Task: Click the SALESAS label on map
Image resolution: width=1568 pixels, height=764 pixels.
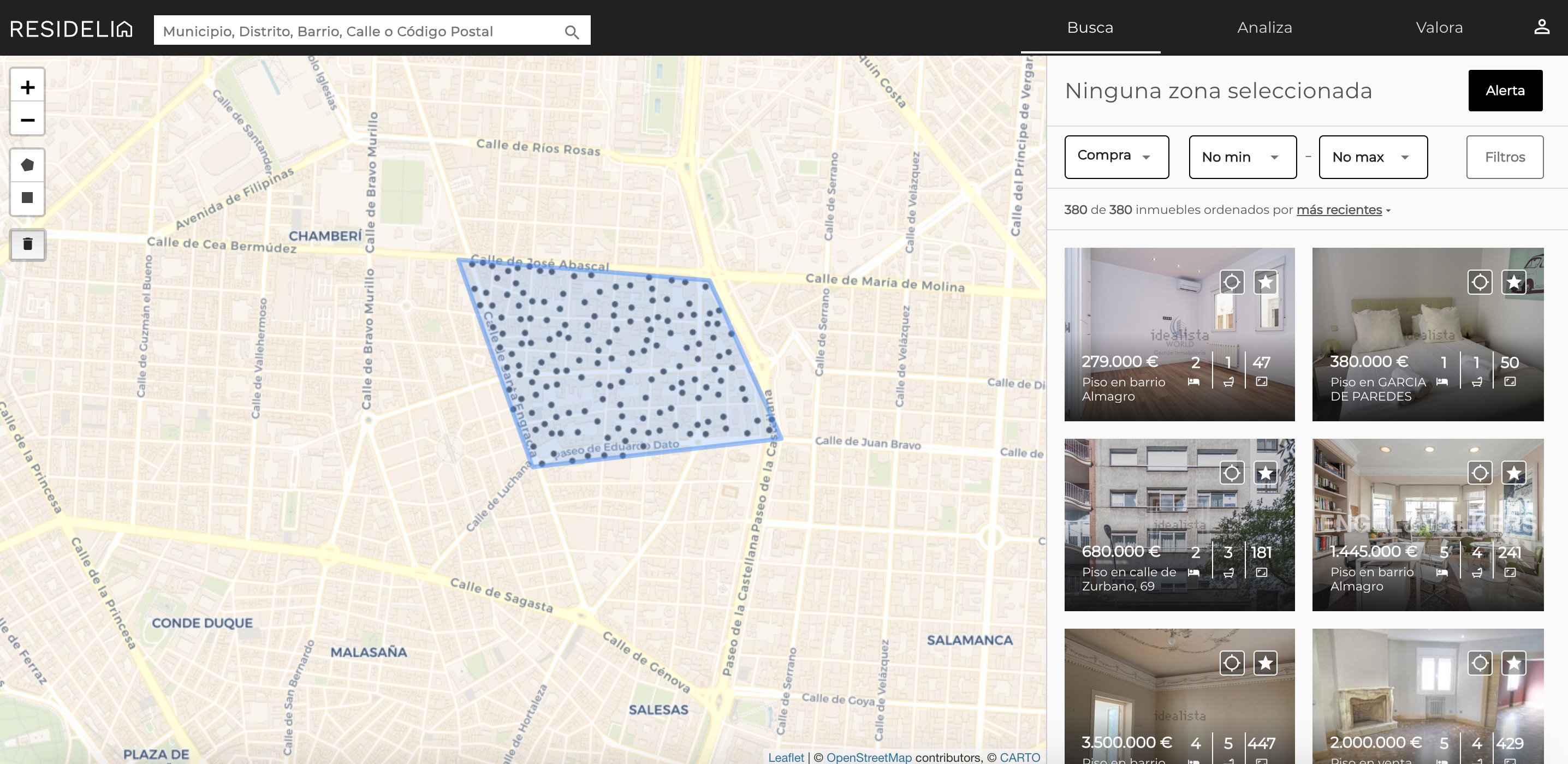Action: click(658, 710)
